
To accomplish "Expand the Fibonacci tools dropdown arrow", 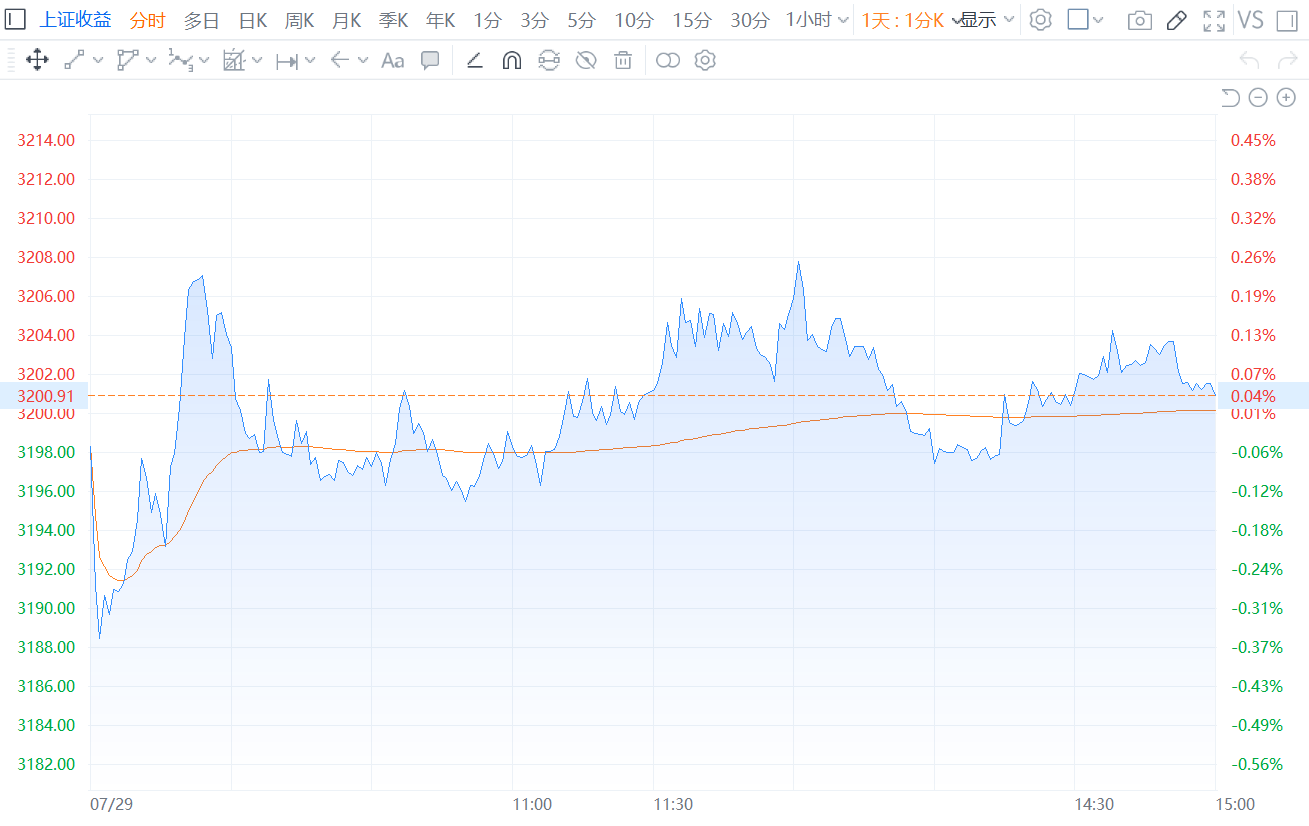I will [x=257, y=61].
